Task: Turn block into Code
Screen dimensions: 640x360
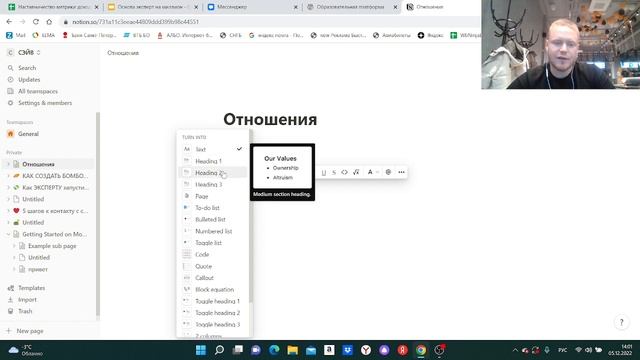Action: tap(213, 254)
